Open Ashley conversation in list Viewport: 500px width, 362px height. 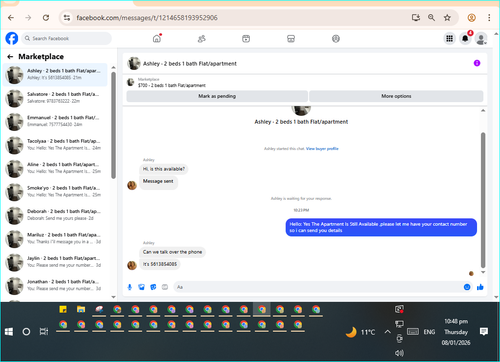point(55,74)
